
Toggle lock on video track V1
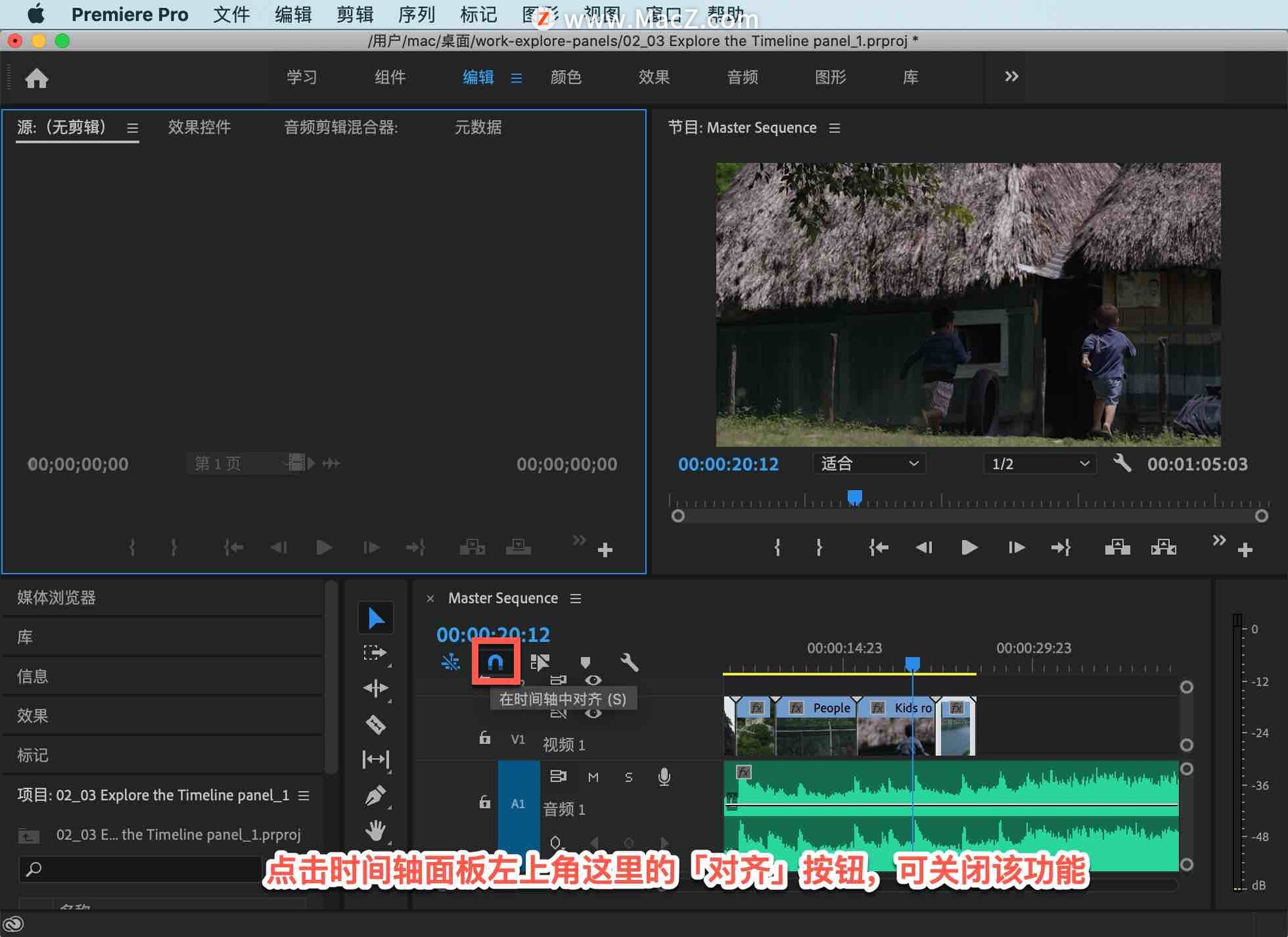484,738
